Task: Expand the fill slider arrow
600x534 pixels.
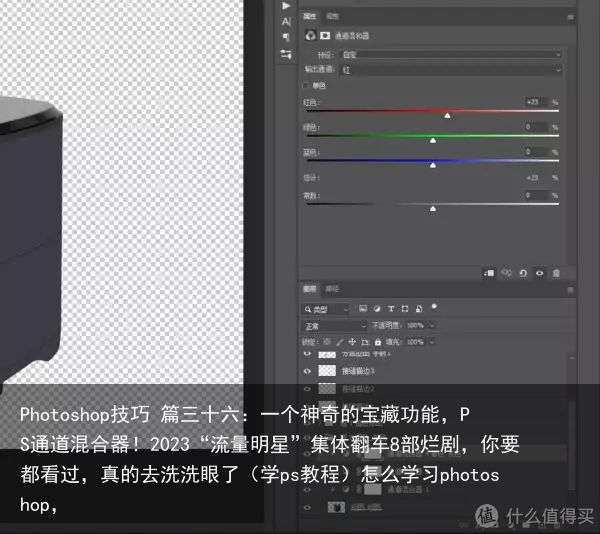Action: click(432, 342)
